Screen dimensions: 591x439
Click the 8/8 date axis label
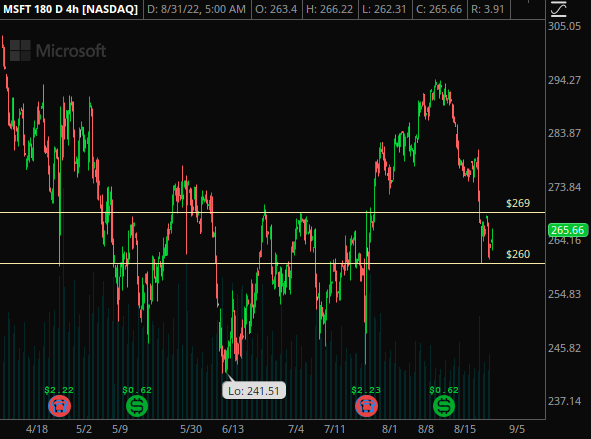click(426, 429)
